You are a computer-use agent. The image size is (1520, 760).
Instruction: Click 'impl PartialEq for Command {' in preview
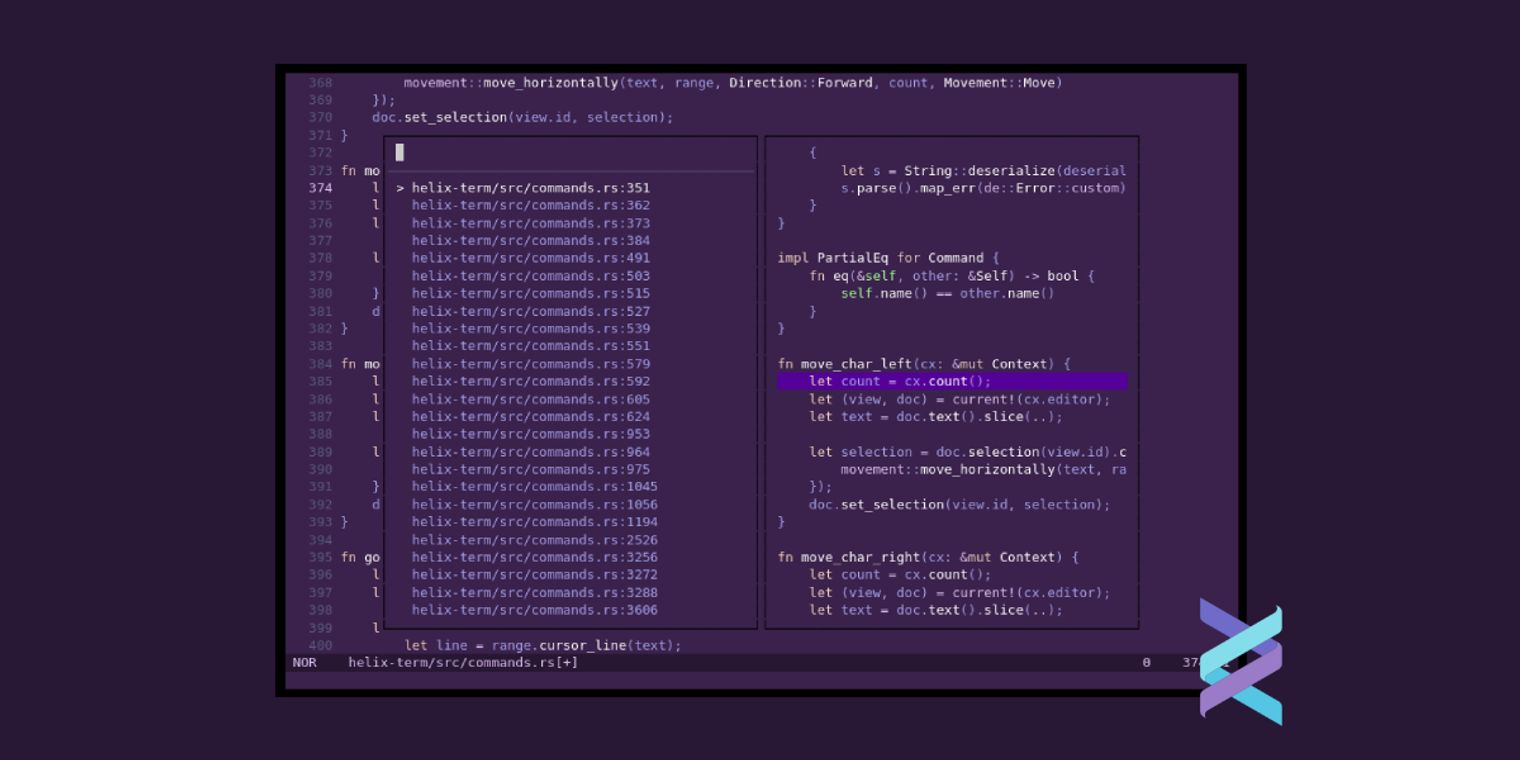tap(888, 258)
